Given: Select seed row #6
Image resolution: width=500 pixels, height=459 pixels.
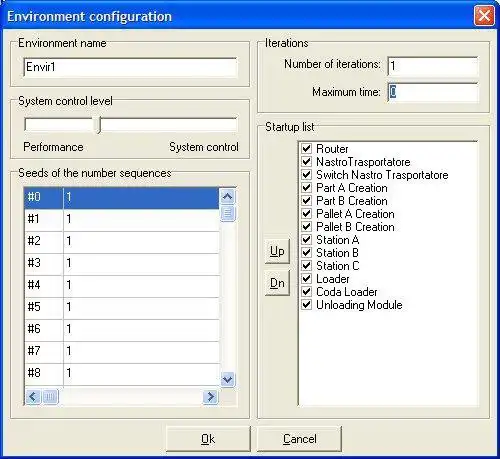Looking at the screenshot, I should 122,330.
